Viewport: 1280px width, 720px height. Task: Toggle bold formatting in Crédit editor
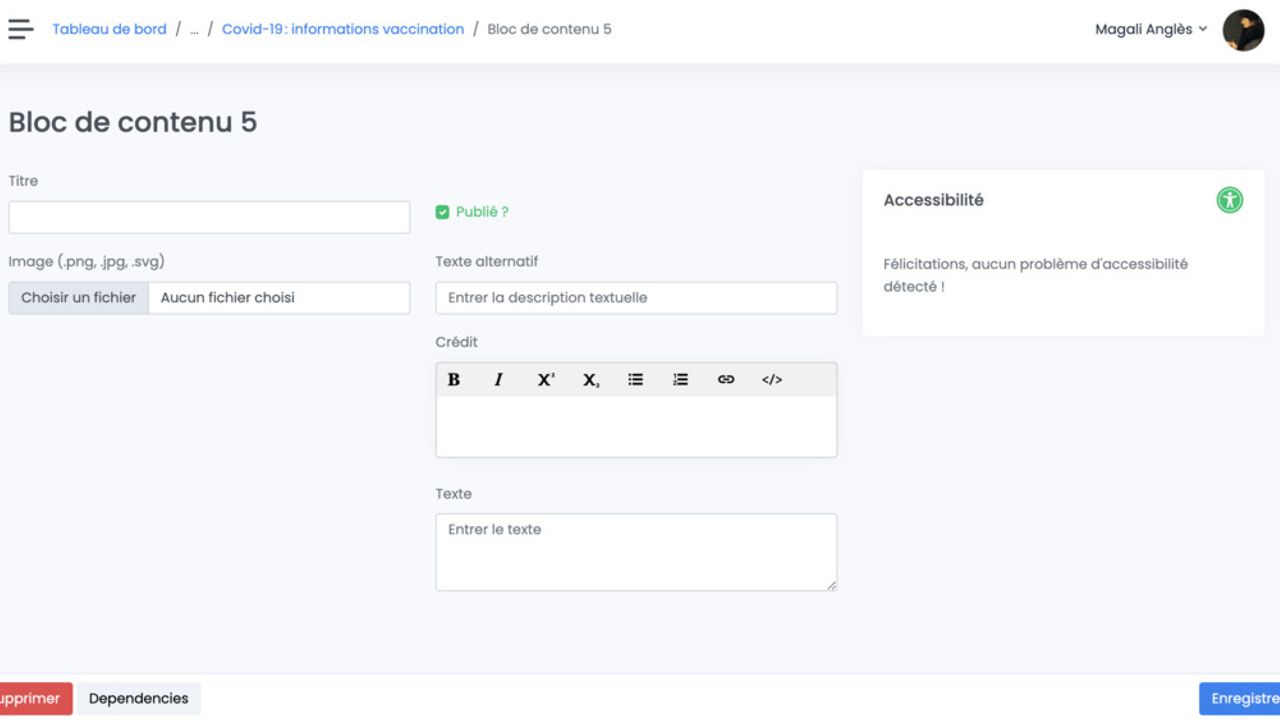pyautogui.click(x=454, y=380)
